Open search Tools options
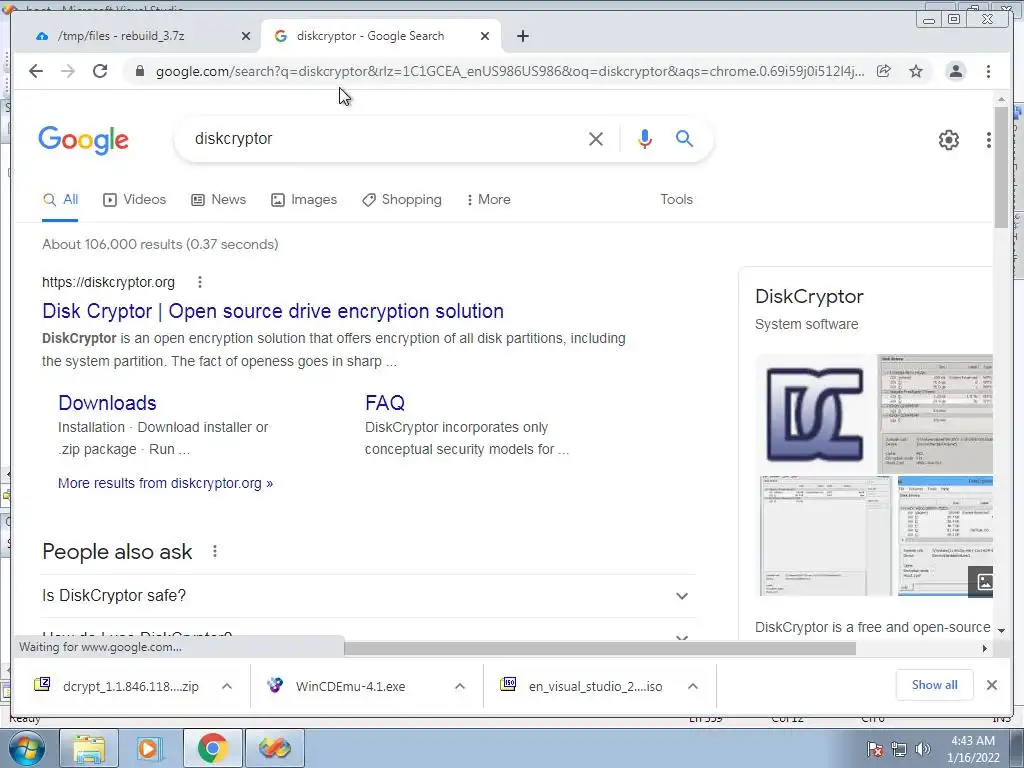 coord(676,200)
